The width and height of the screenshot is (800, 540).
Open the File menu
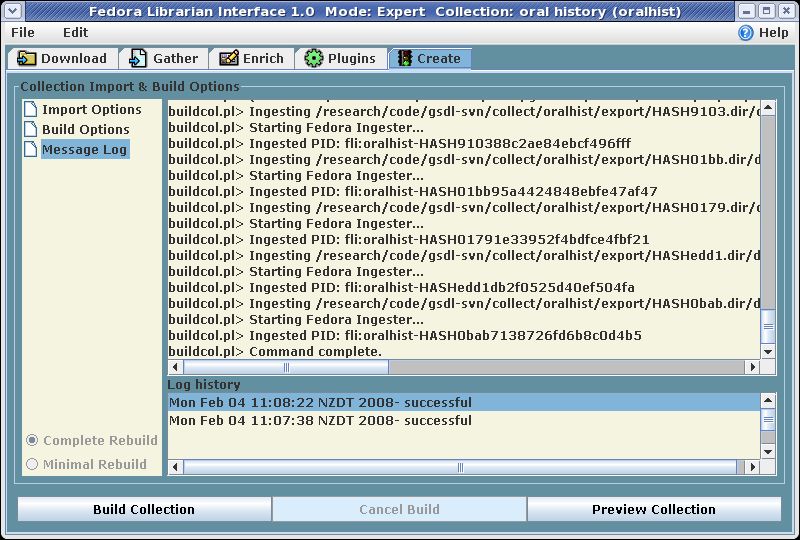tap(23, 33)
